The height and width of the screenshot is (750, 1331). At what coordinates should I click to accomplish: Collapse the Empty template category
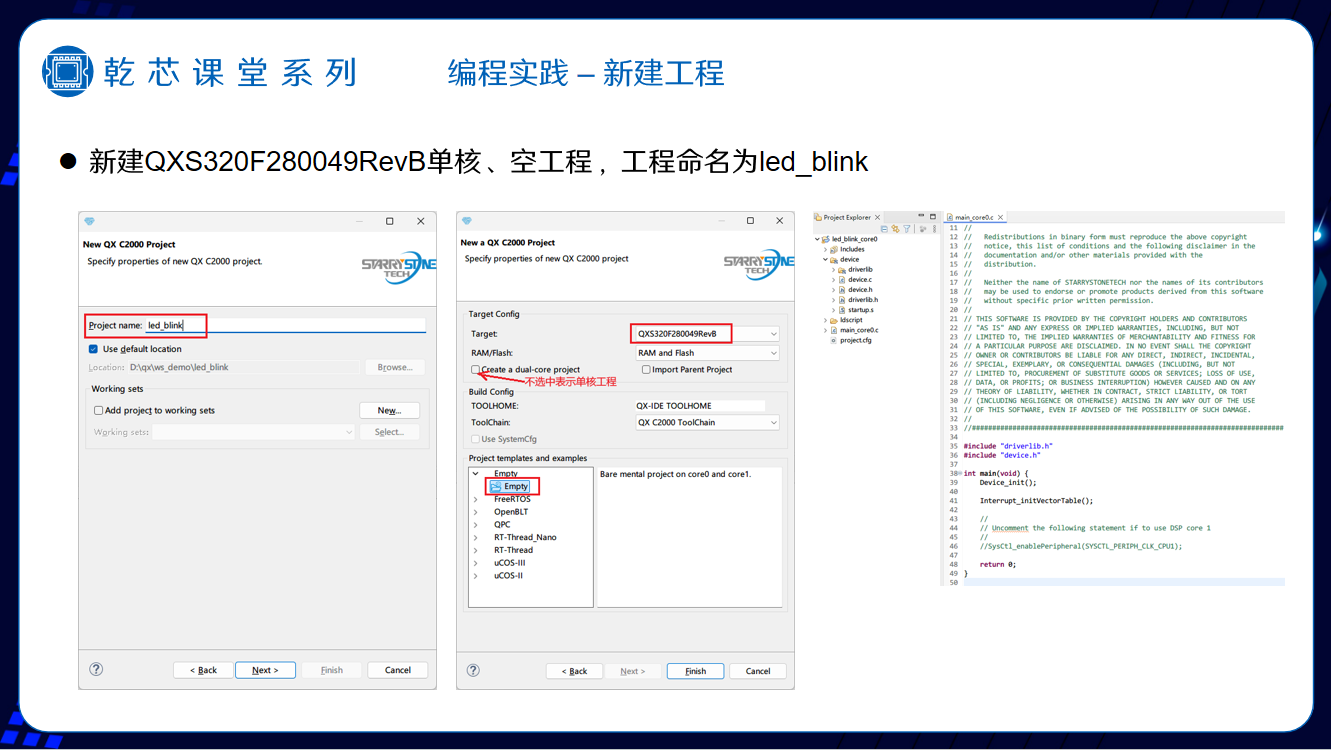[x=475, y=473]
